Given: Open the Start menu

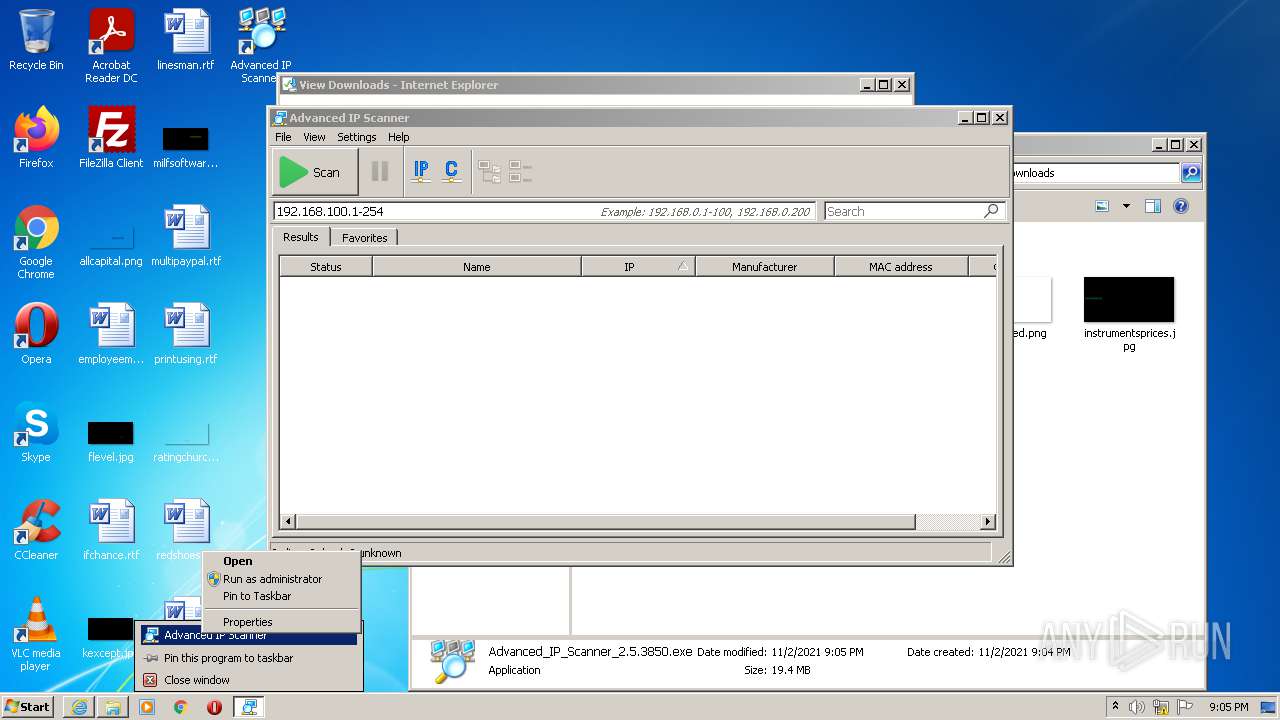Looking at the screenshot, I should [28, 706].
